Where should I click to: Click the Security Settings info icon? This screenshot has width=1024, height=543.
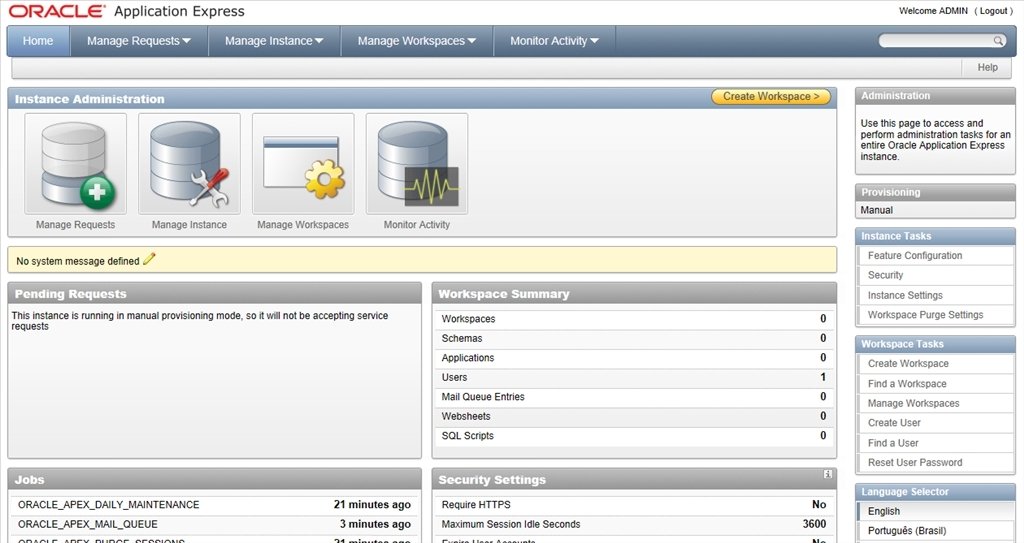827,474
